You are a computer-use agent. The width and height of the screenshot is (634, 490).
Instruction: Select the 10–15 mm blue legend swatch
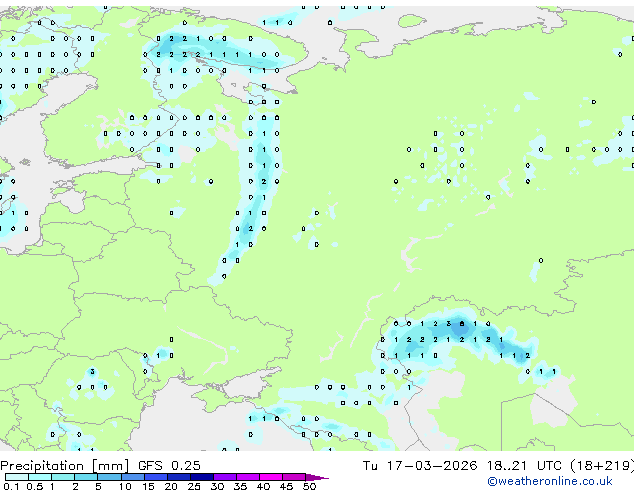click(132, 477)
